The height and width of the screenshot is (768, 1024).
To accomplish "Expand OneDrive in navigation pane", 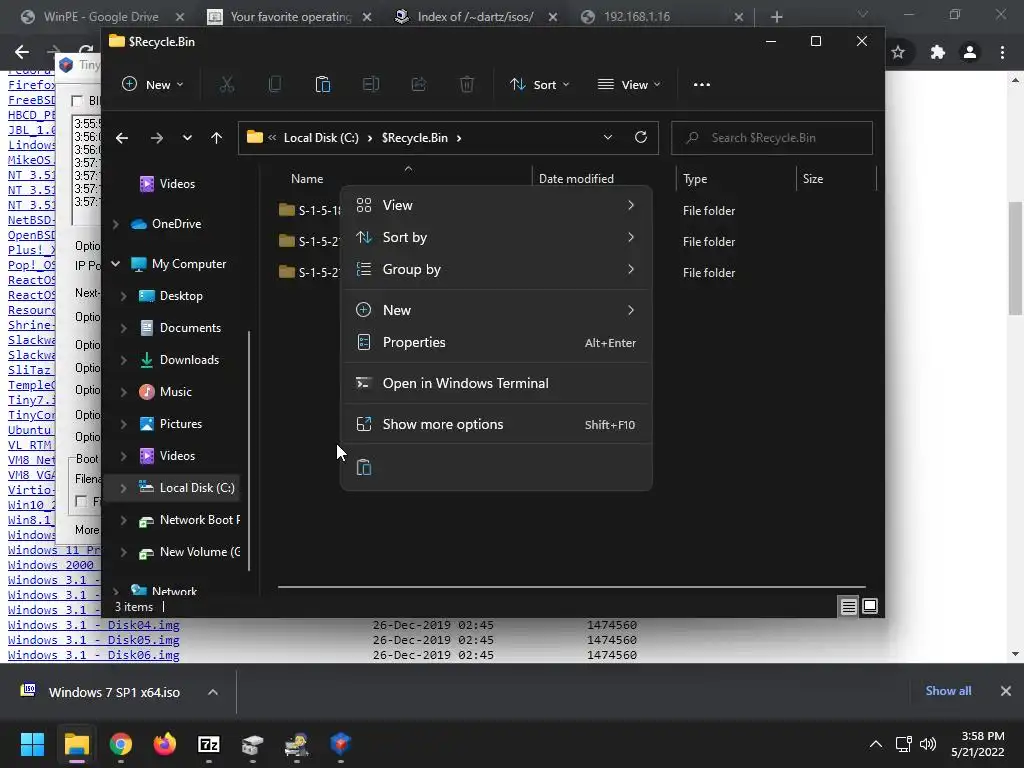I will pos(116,224).
